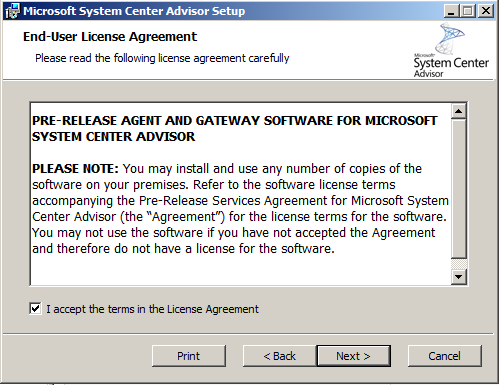Click the 'End-User License Agreement' heading
This screenshot has height=385, width=499.
click(110, 37)
